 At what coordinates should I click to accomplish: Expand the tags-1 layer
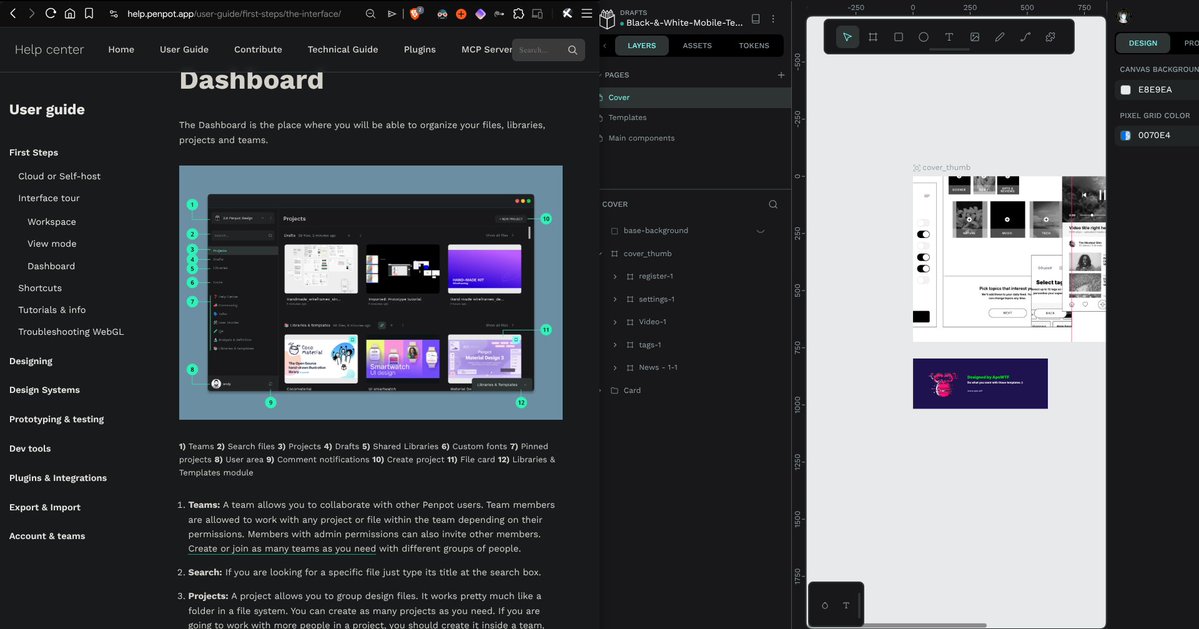615,345
